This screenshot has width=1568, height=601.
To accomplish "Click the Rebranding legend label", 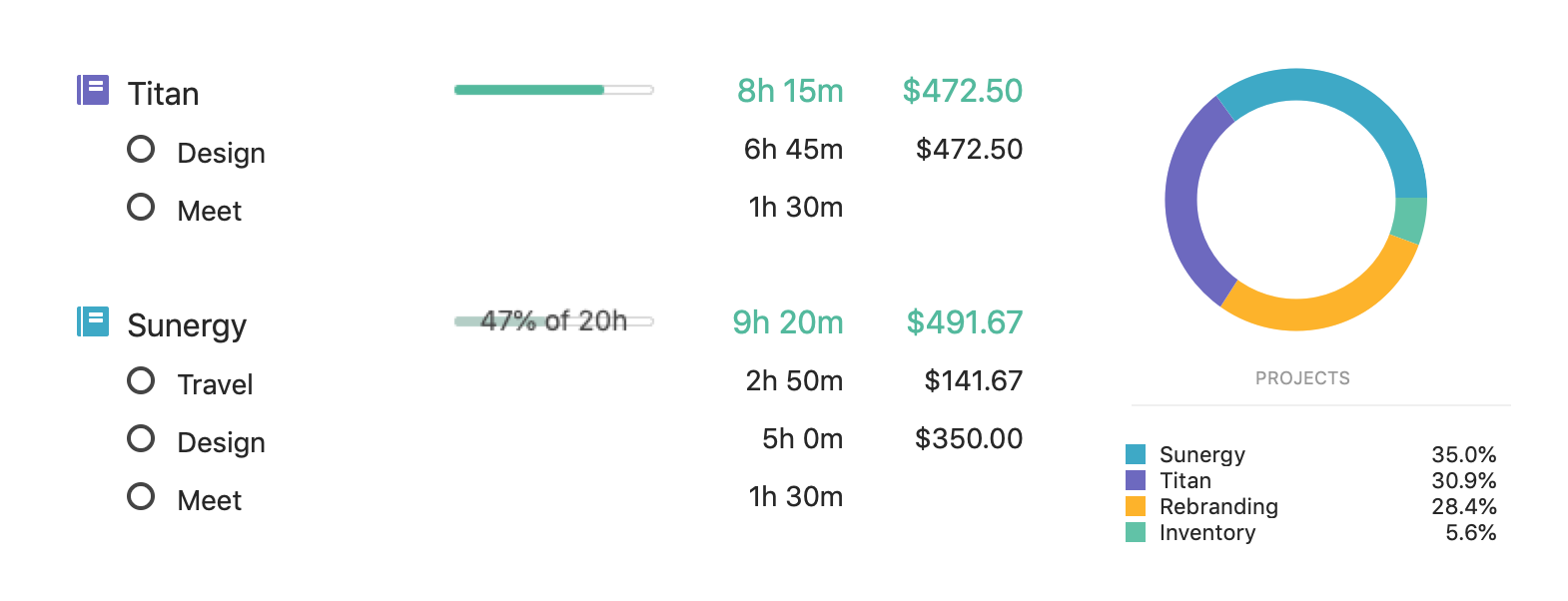I will point(1218,507).
